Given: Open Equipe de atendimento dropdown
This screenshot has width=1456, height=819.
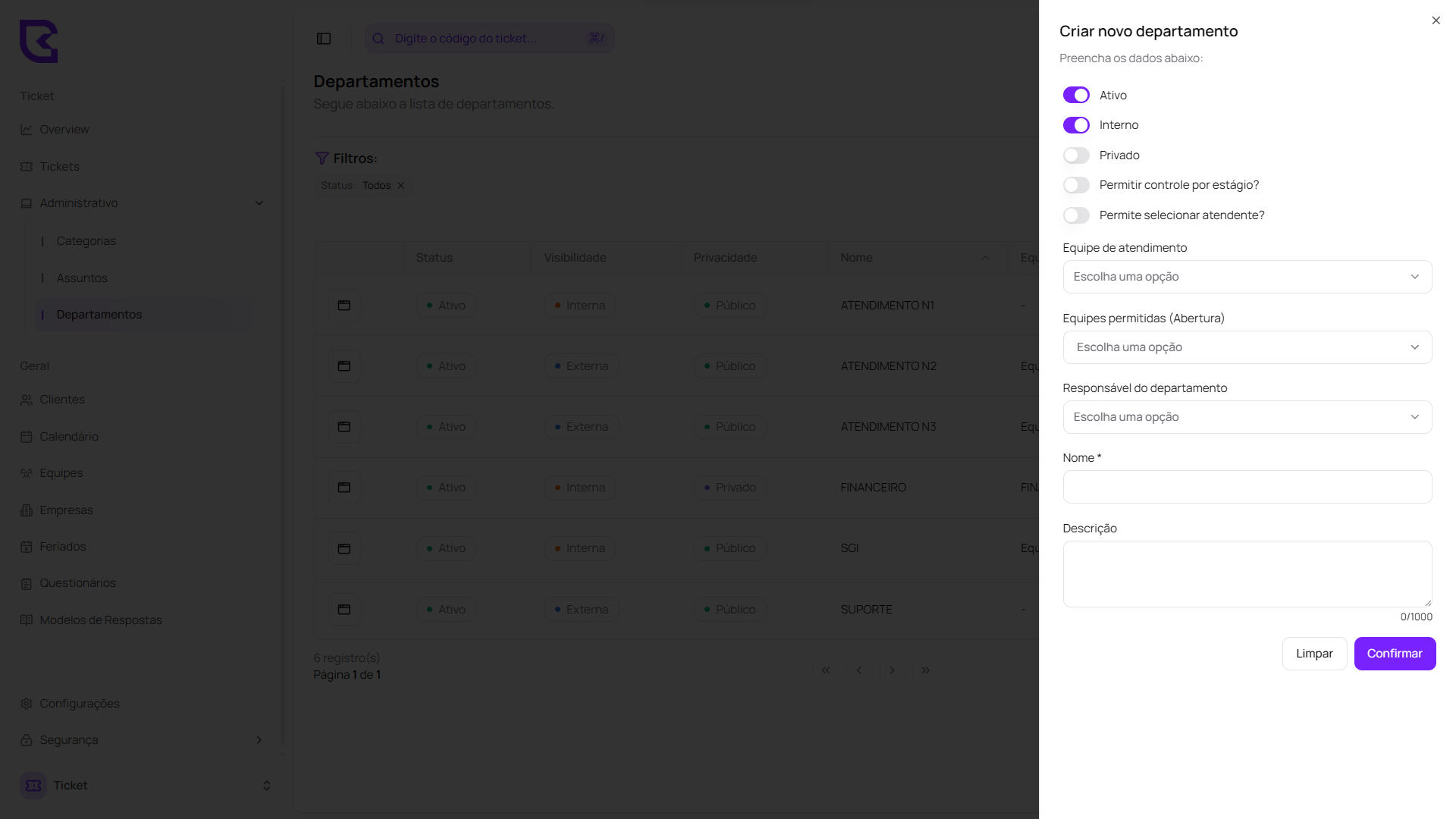Looking at the screenshot, I should click(x=1247, y=277).
